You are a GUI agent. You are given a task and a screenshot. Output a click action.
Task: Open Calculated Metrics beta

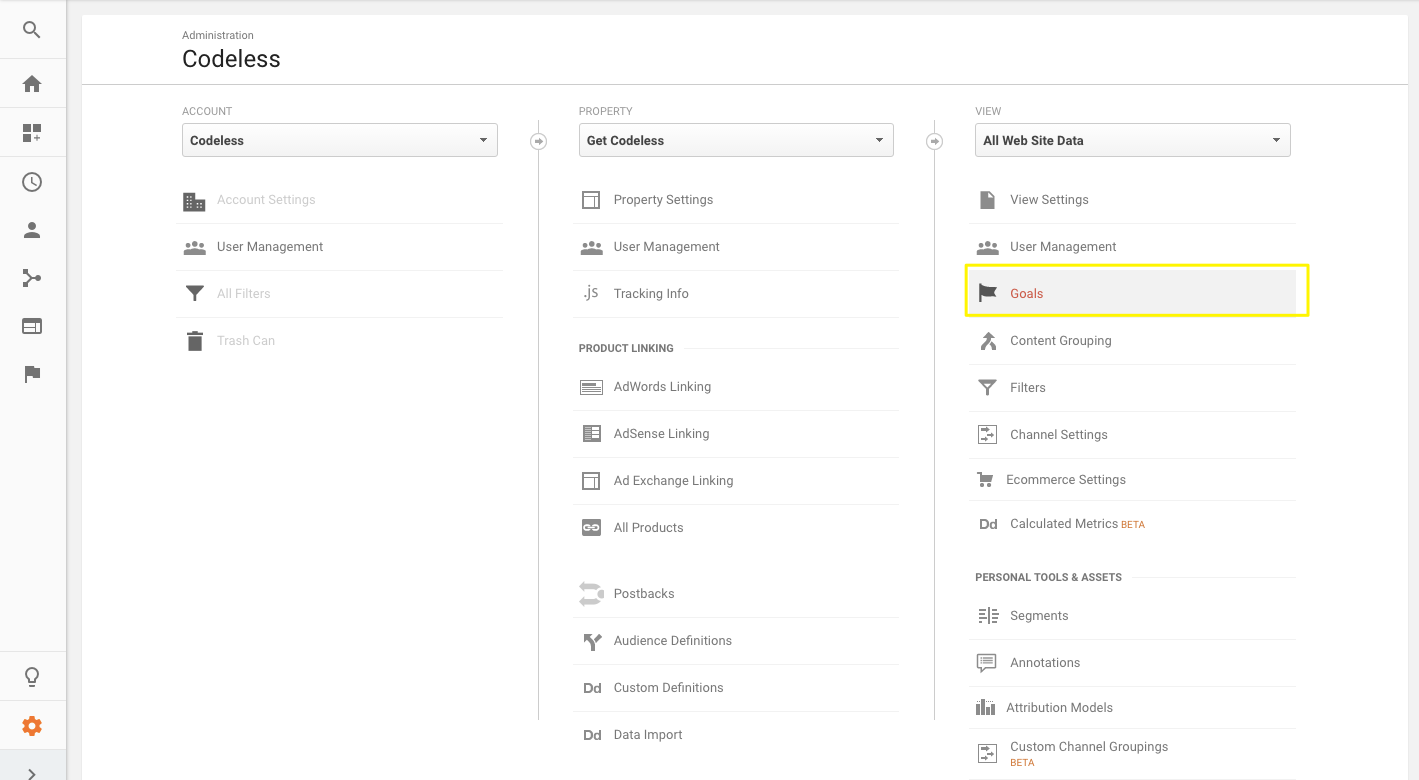pyautogui.click(x=1077, y=524)
